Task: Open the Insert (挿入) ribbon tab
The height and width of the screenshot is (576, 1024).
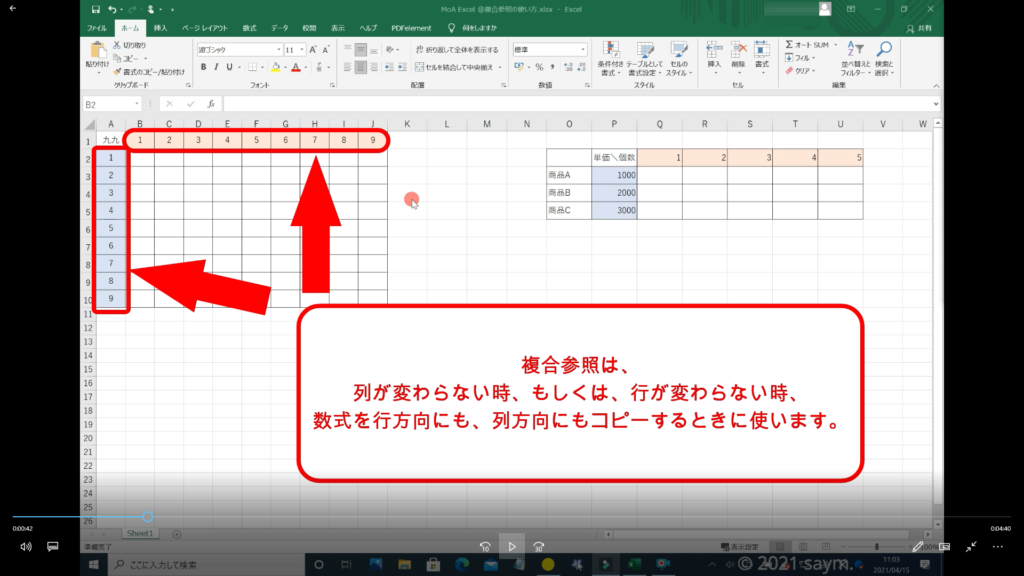Action: coord(160,28)
